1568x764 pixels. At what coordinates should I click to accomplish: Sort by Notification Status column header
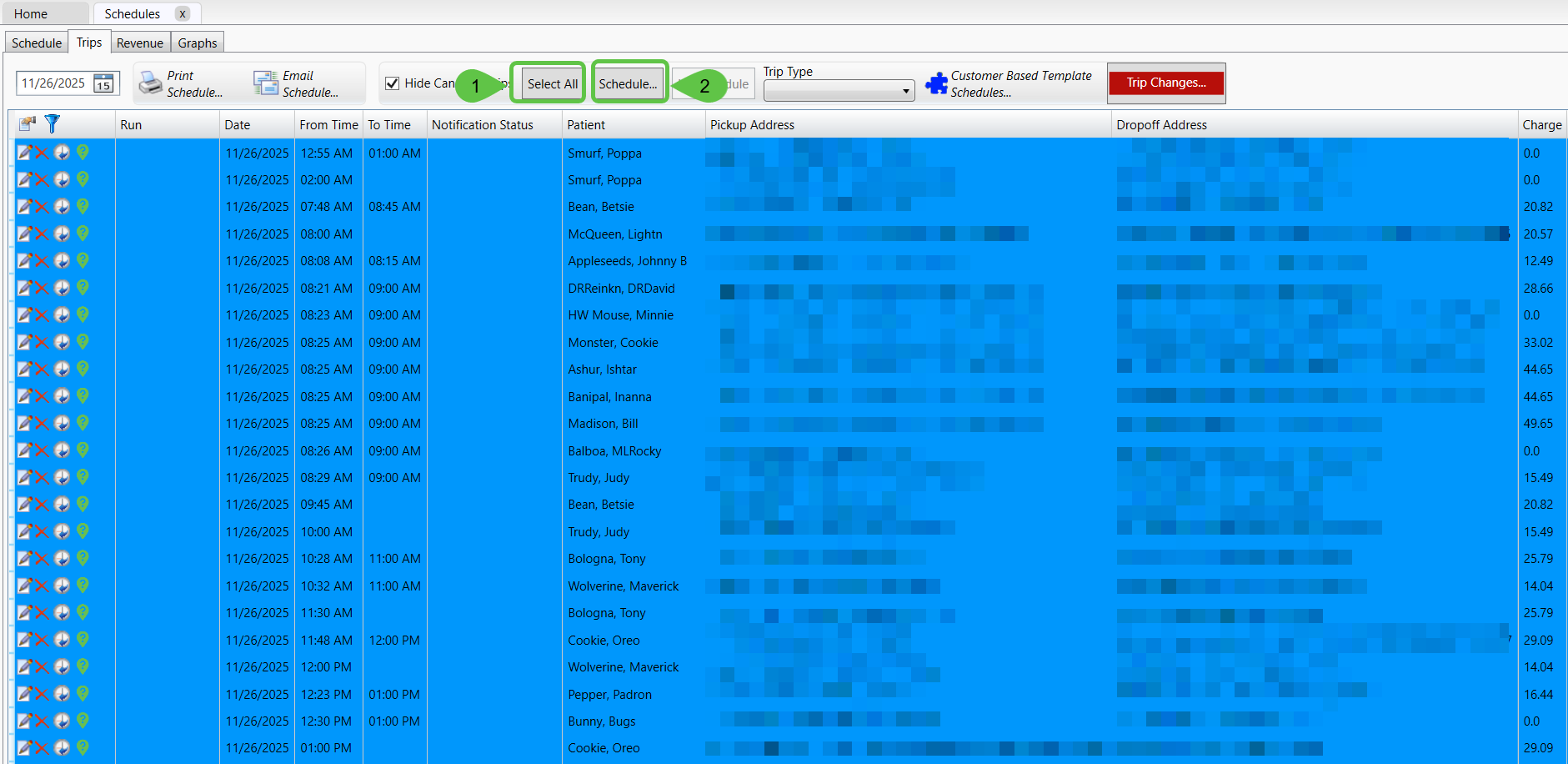[x=494, y=124]
